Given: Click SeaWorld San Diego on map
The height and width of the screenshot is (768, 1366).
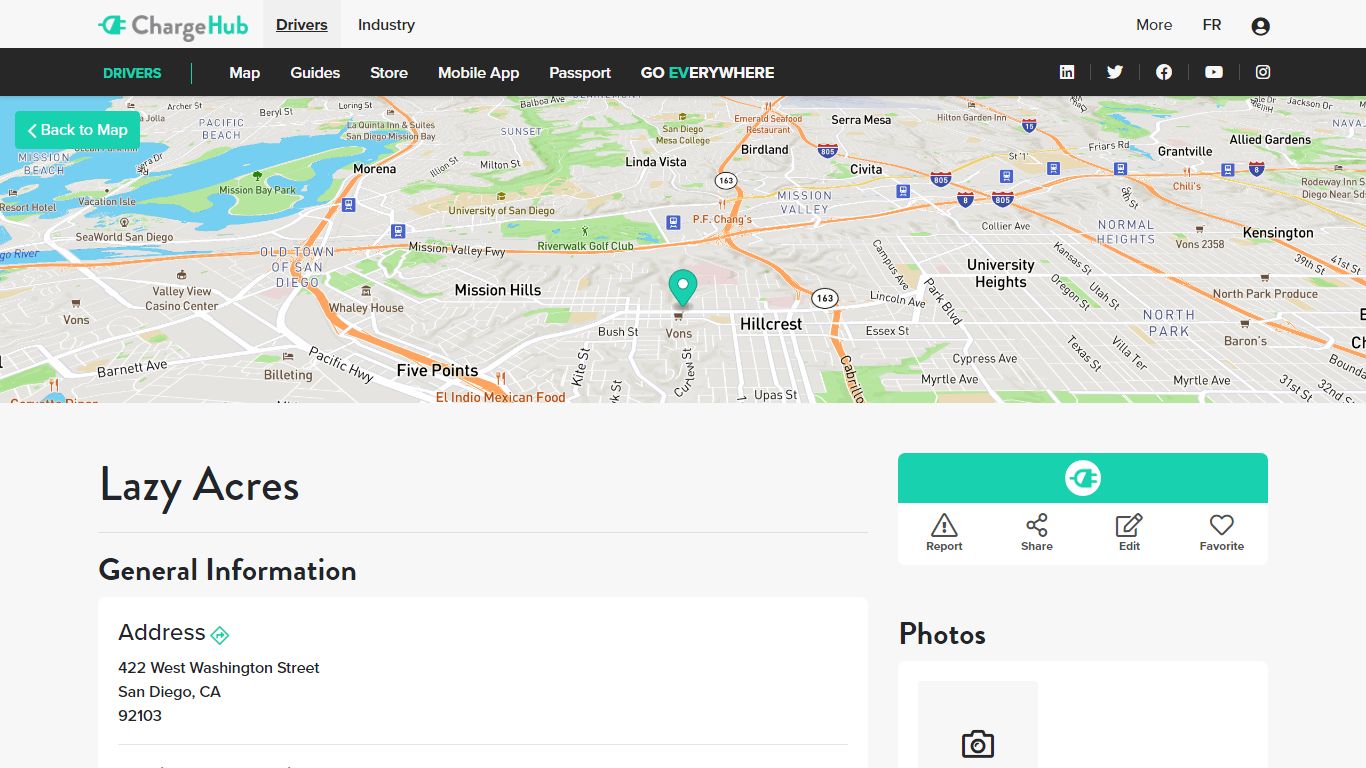Looking at the screenshot, I should (x=124, y=237).
